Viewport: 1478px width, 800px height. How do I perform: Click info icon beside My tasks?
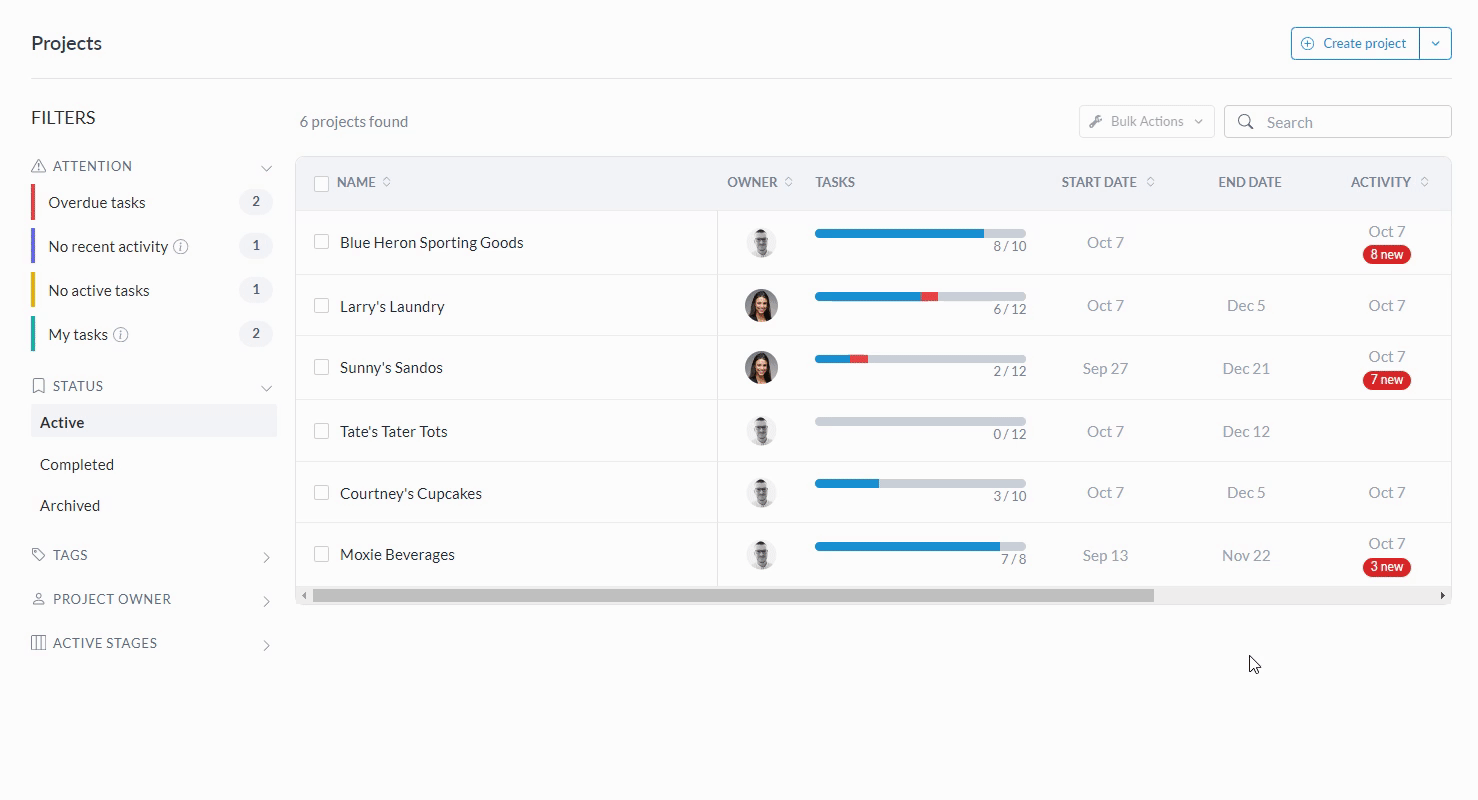[121, 335]
